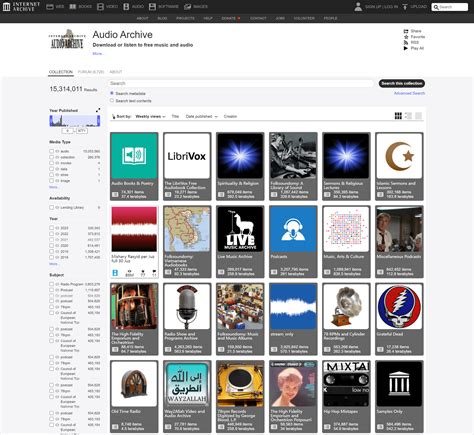Viewport: 474px width, 435px height.
Task: Open the Live Music Archive llama tile
Action: [x=240, y=241]
